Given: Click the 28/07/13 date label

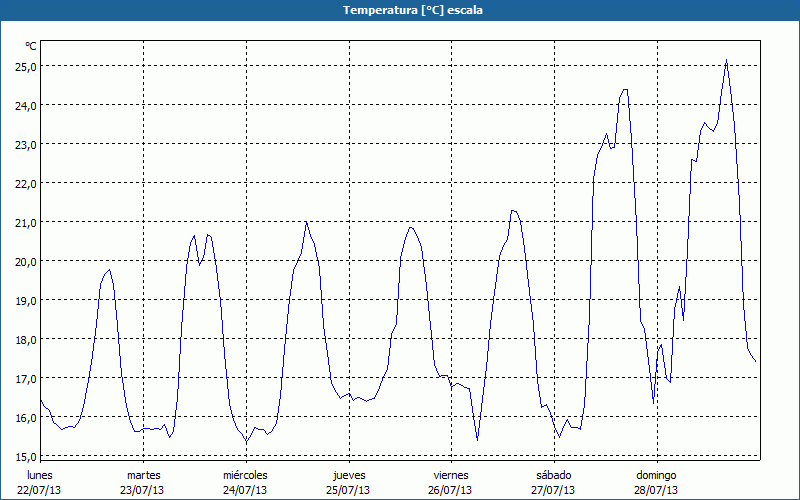Looking at the screenshot, I should (656, 490).
